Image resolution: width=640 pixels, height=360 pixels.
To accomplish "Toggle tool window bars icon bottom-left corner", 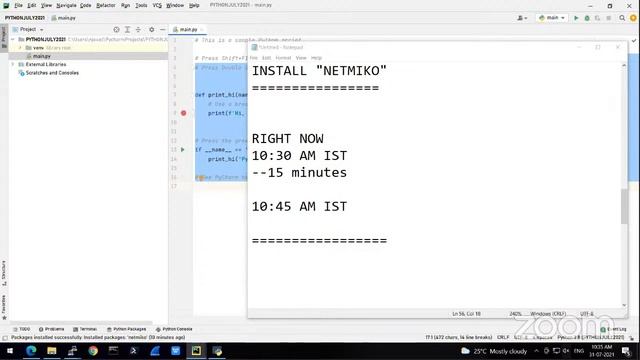I will coord(5,338).
